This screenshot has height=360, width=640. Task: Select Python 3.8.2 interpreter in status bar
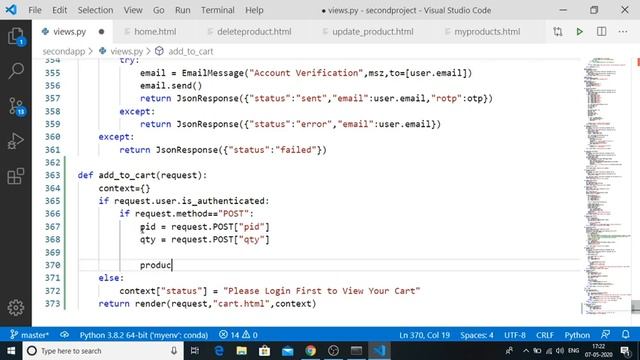[144, 335]
